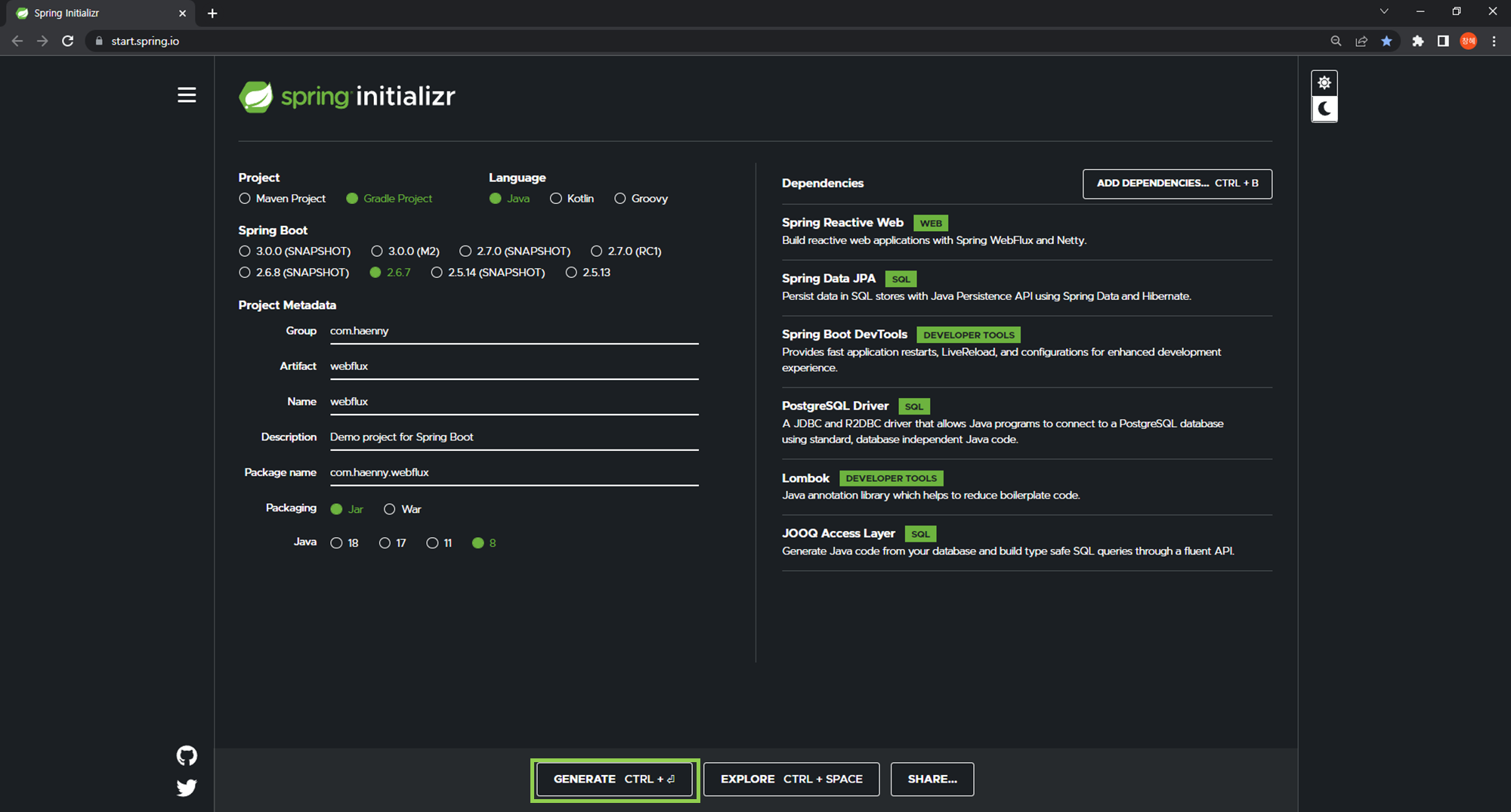Click the Explore button
This screenshot has width=1511, height=812.
(x=791, y=780)
